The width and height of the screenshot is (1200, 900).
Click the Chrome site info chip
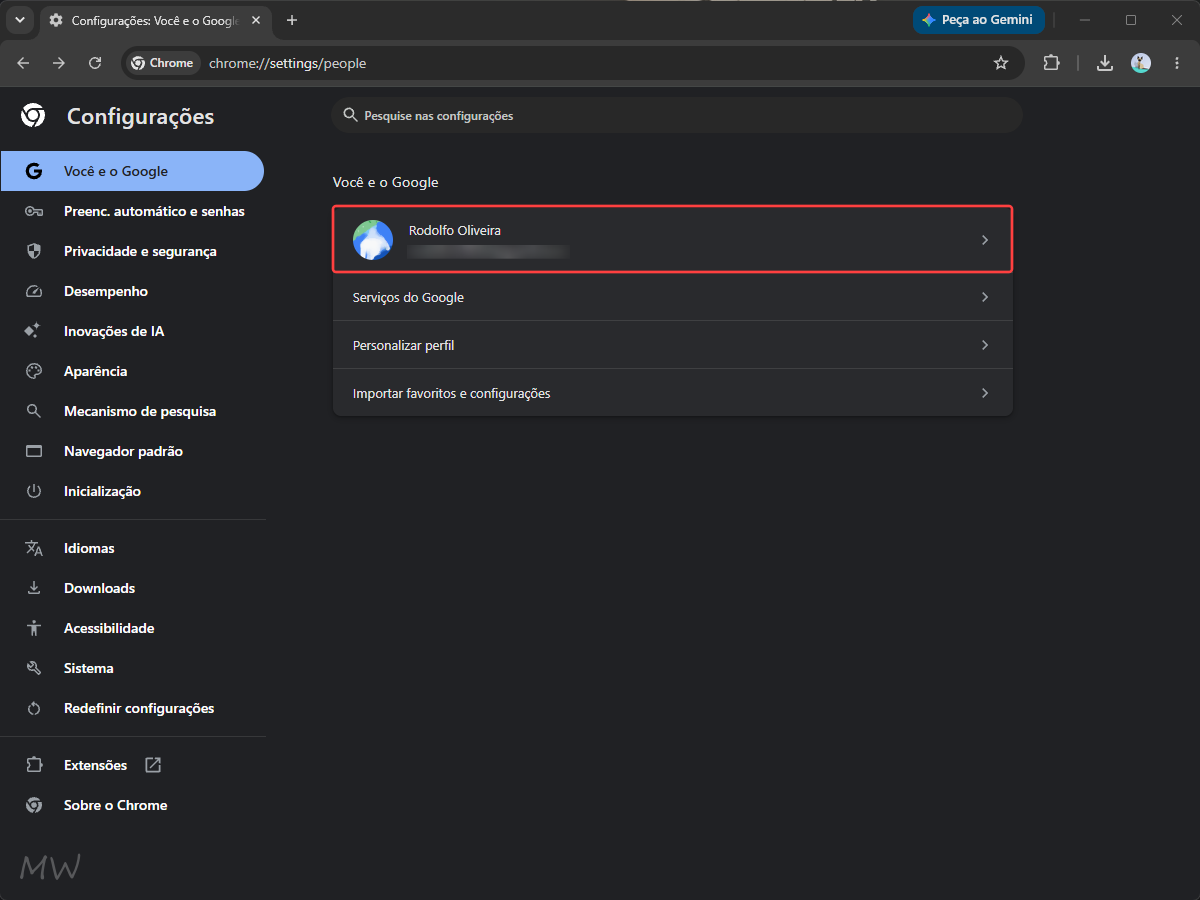coord(162,63)
